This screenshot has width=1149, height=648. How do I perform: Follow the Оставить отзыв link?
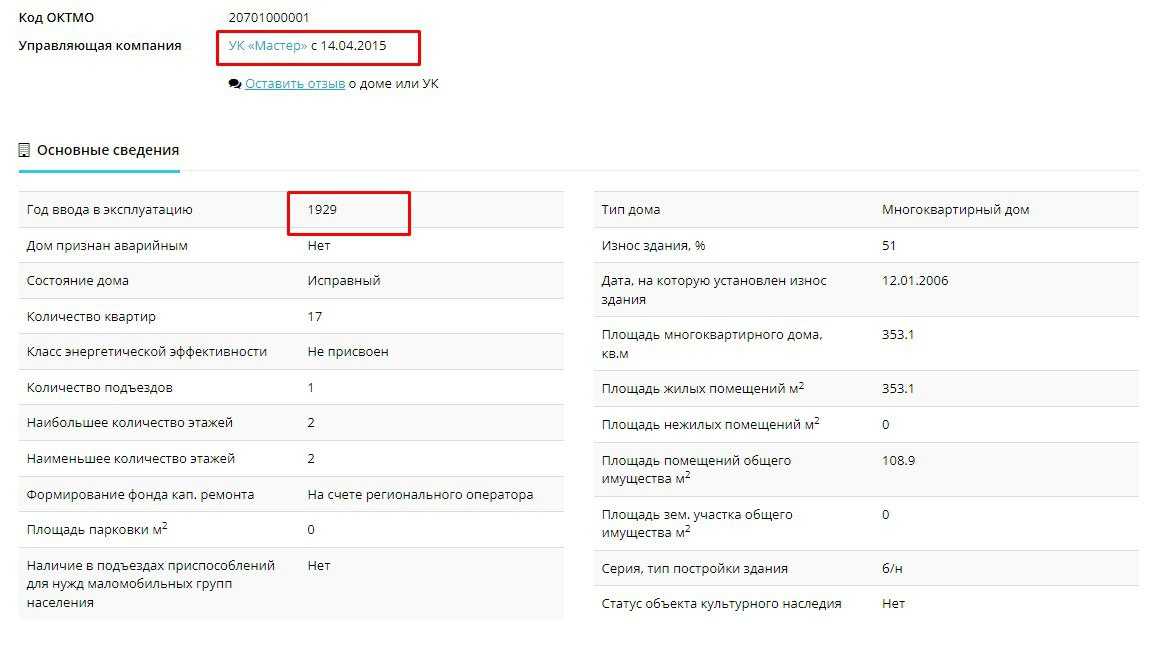[x=295, y=84]
